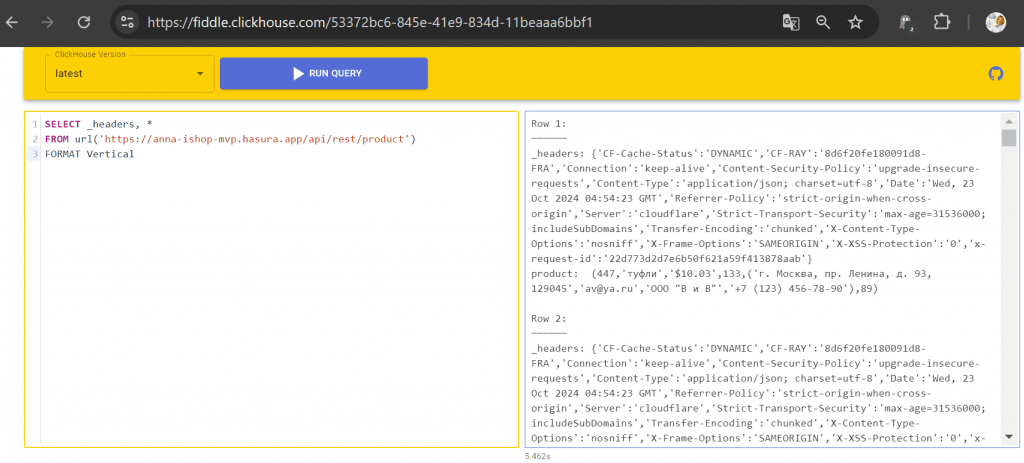The height and width of the screenshot is (463, 1024).
Task: Click the browser forward arrow
Action: (48, 21)
